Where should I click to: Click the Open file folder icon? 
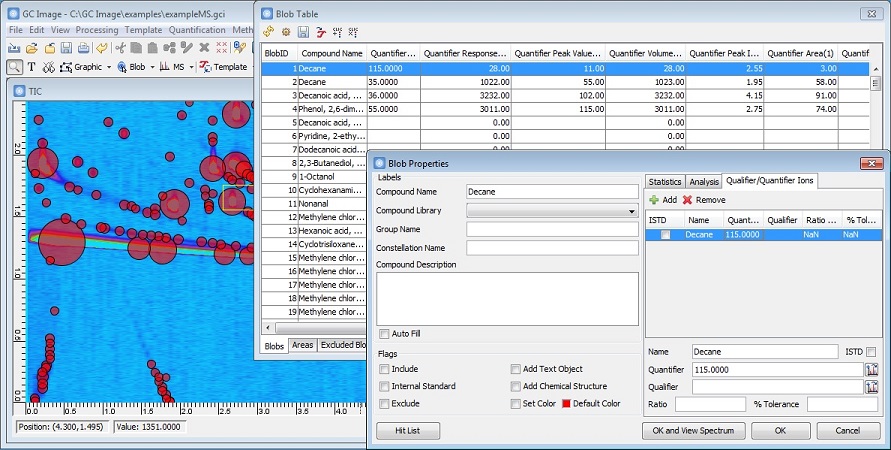[x=32, y=48]
